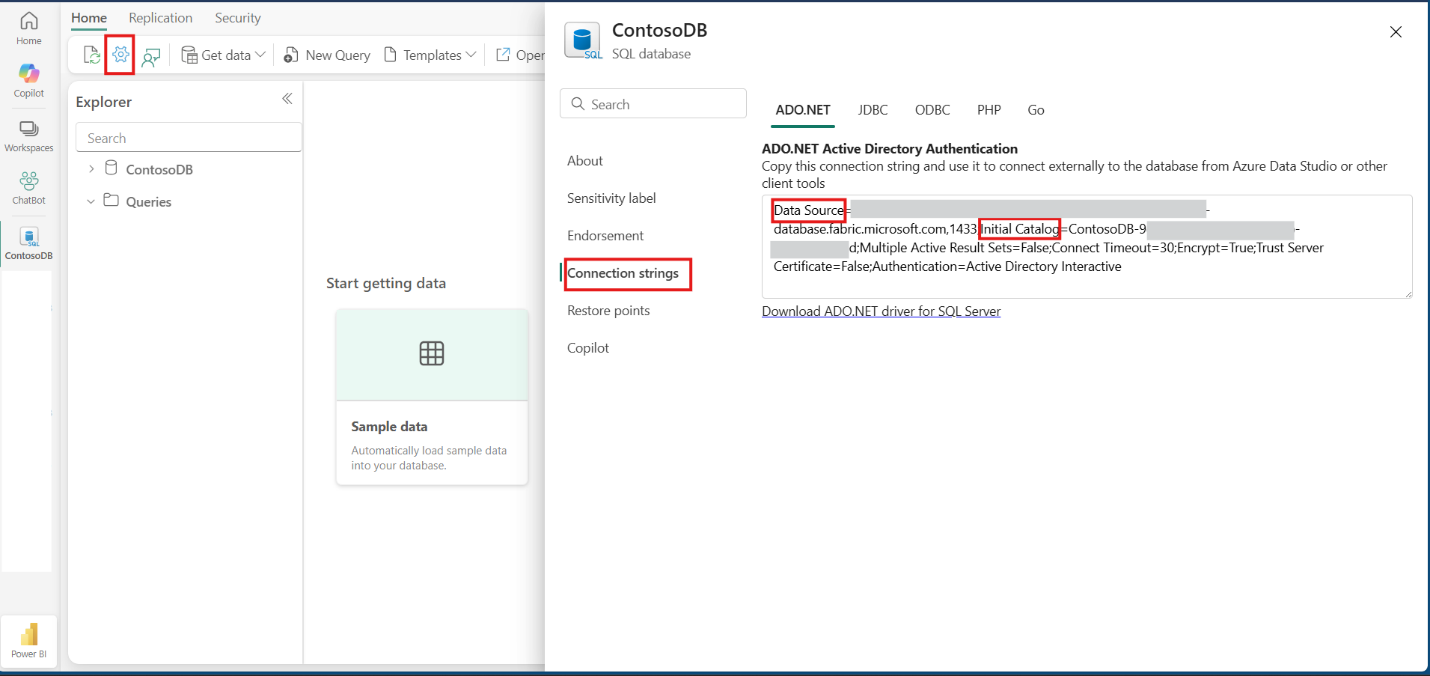Screen dimensions: 1430x676
Task: Click inside the connection string text box
Action: pyautogui.click(x=1087, y=247)
